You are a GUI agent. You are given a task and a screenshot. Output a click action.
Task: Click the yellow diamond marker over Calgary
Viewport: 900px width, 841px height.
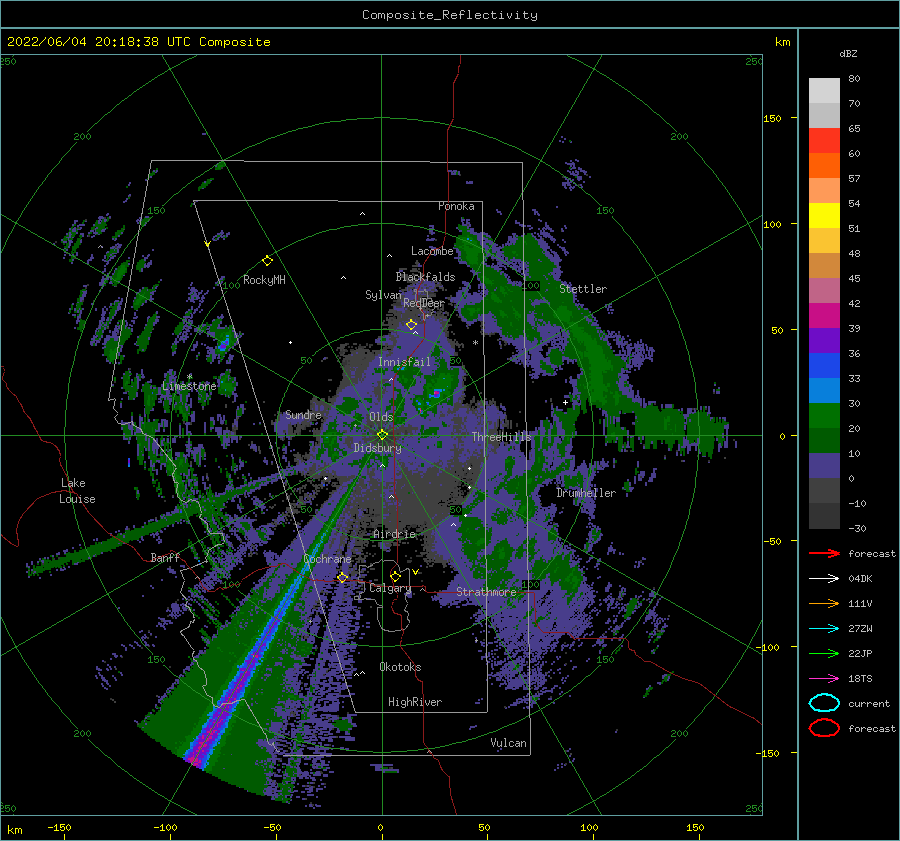[395, 576]
